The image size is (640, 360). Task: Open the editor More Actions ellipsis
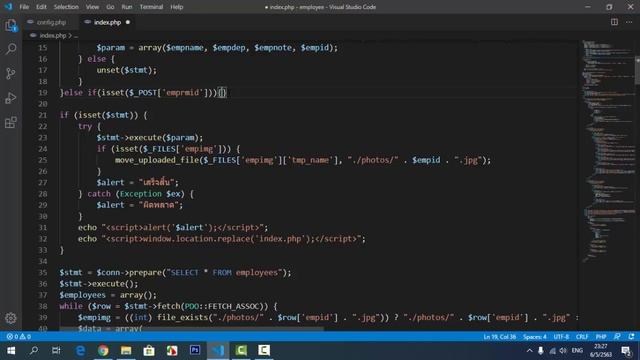(x=629, y=22)
